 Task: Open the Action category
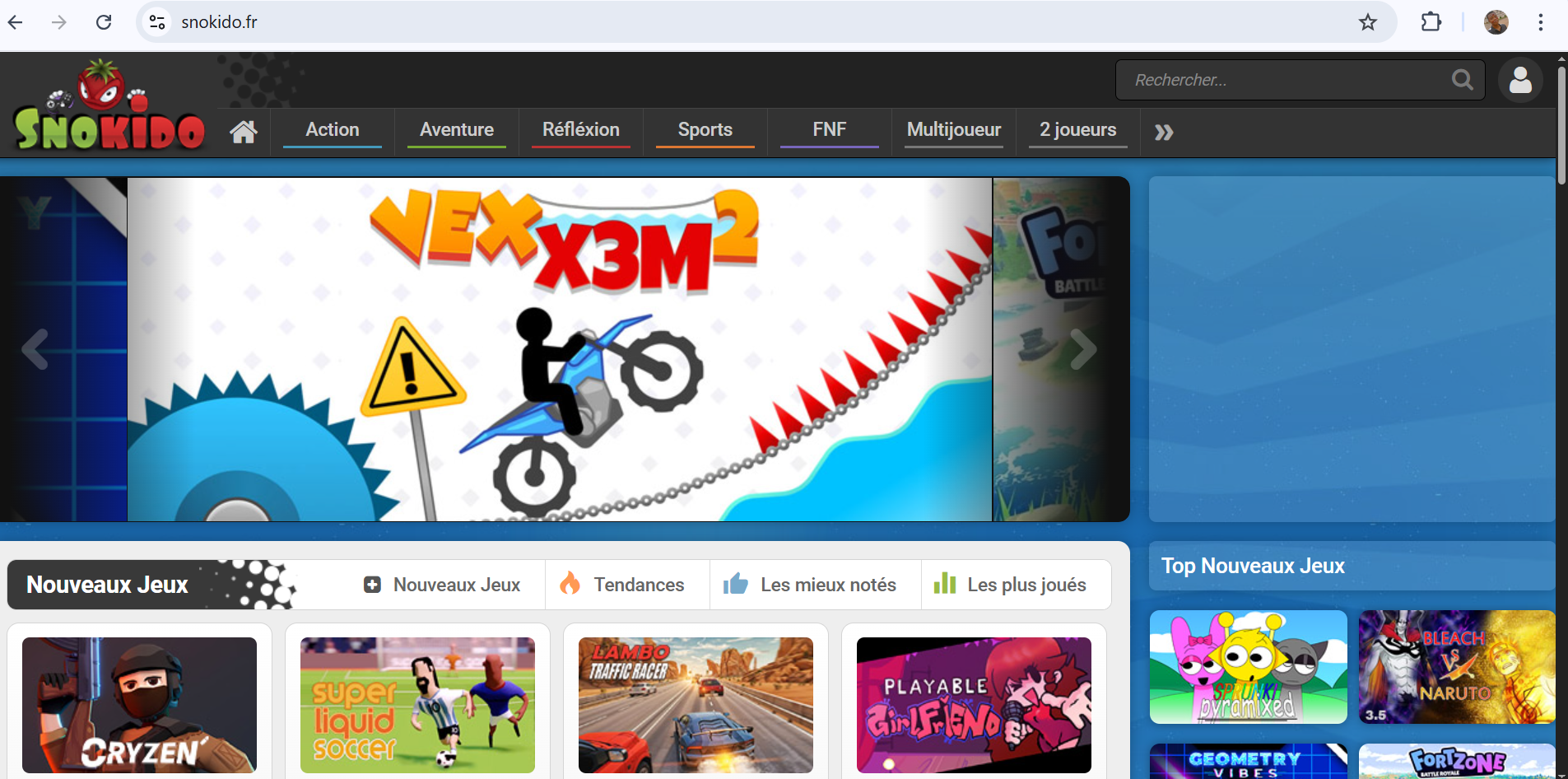(x=333, y=130)
